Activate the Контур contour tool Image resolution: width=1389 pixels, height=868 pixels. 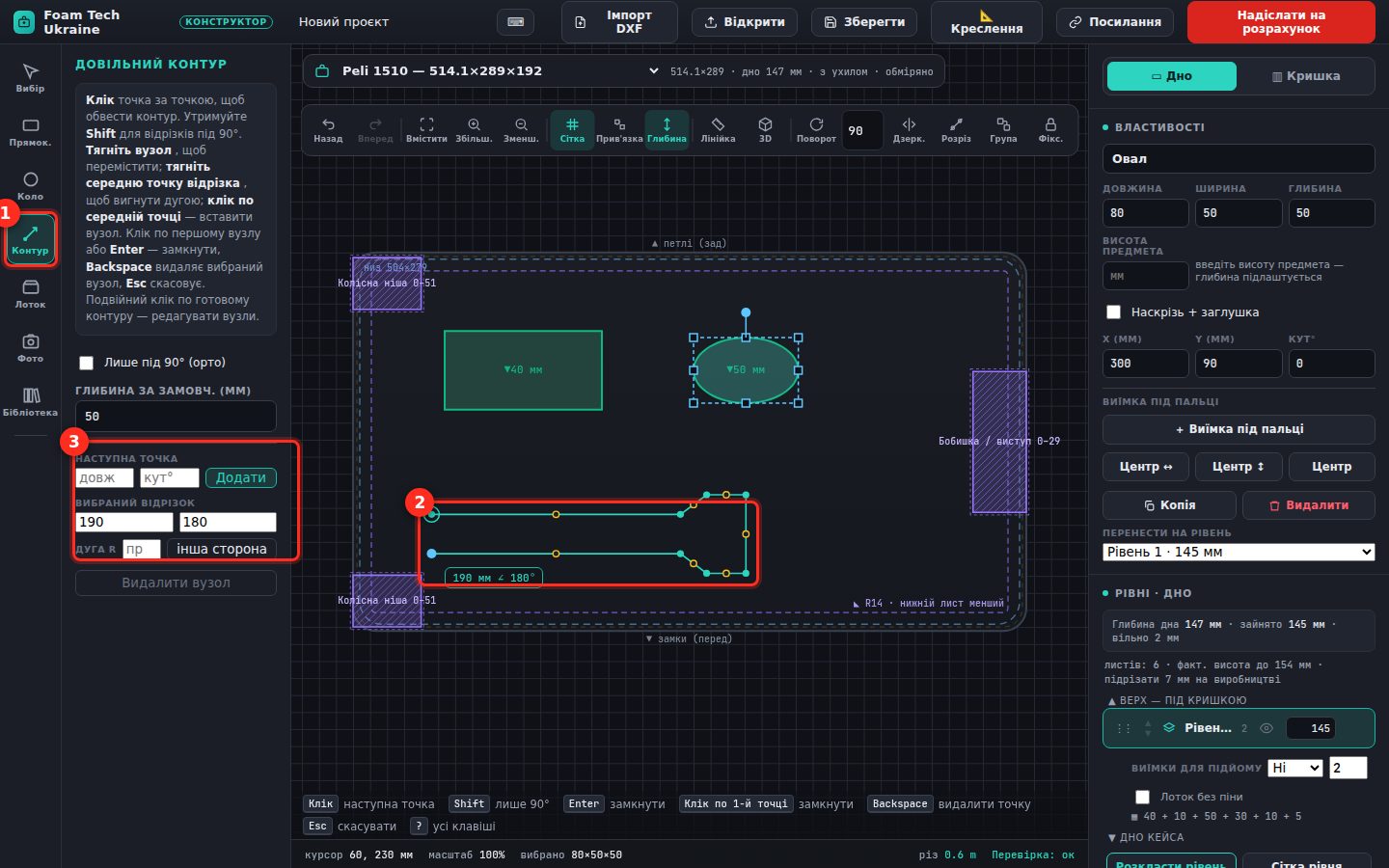click(x=30, y=239)
